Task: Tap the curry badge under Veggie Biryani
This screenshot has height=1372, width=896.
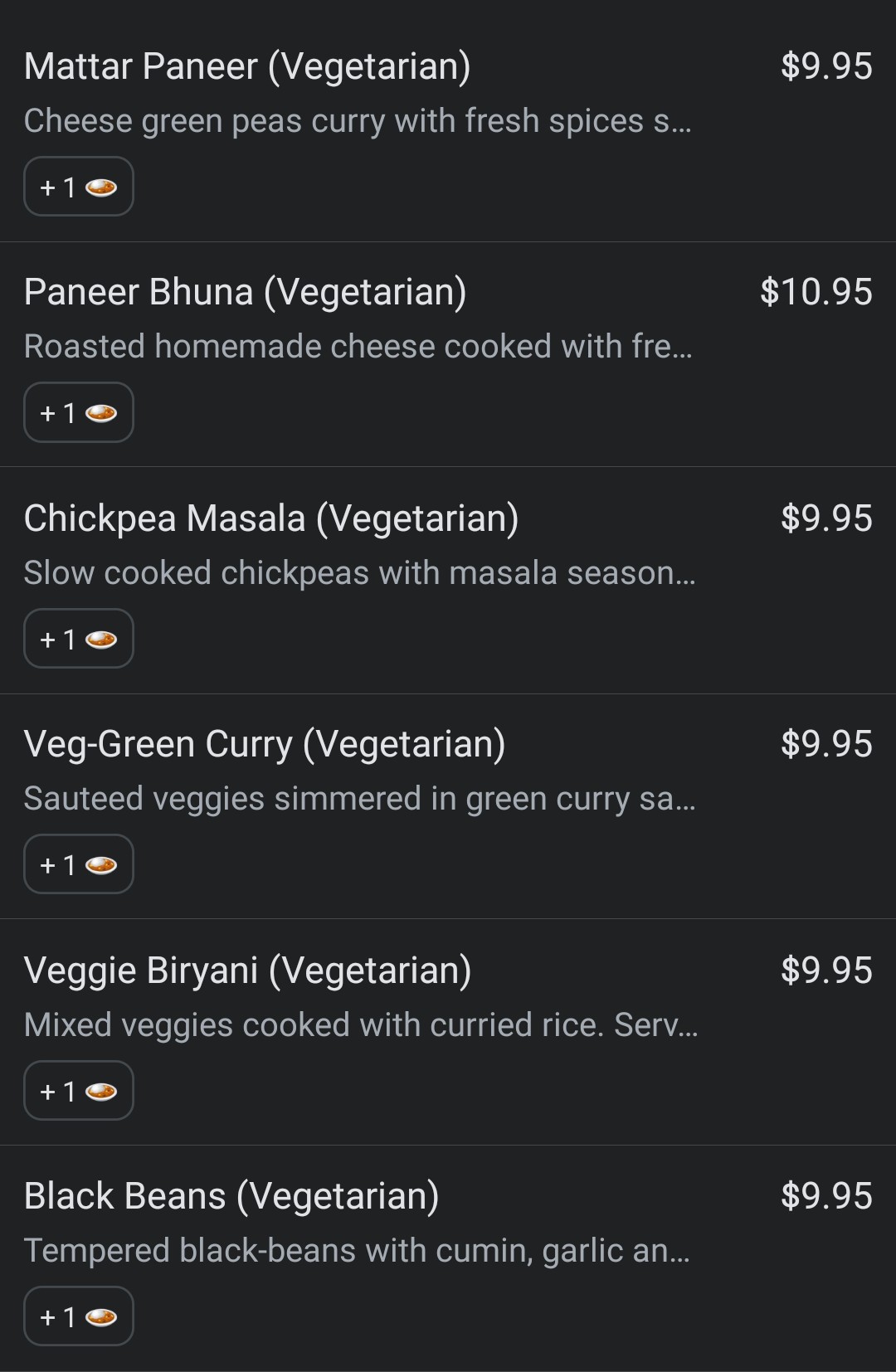Action: click(79, 1091)
